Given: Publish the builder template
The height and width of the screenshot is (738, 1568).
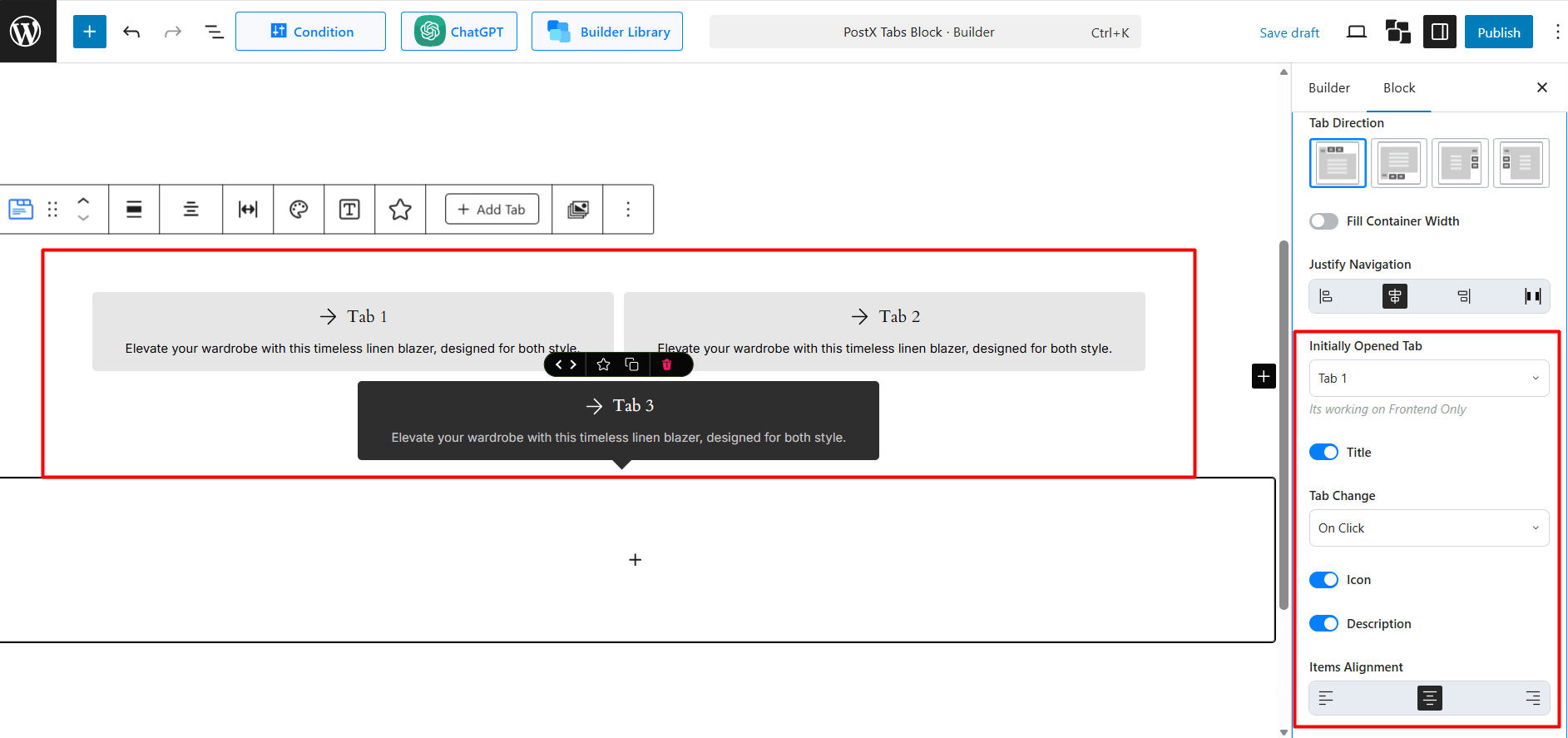Looking at the screenshot, I should click(1499, 32).
